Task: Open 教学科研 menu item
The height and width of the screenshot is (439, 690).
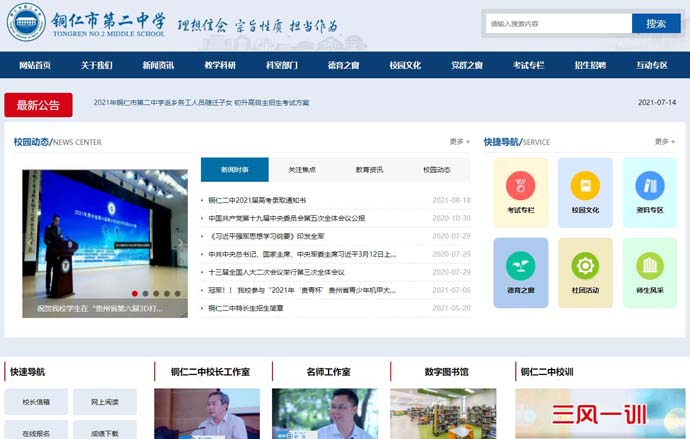Action: 220,65
